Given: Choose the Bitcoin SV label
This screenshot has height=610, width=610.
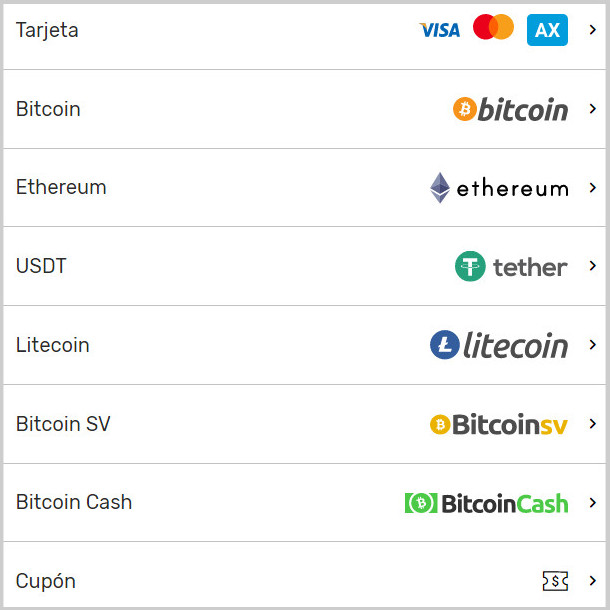Looking at the screenshot, I should (x=63, y=424).
